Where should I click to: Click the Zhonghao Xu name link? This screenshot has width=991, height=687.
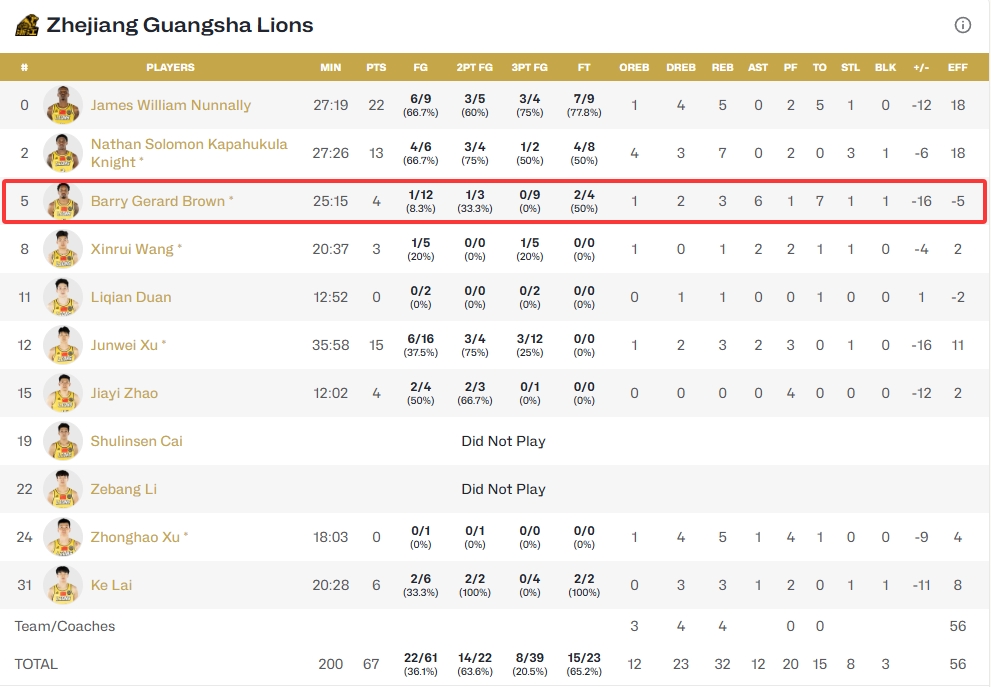(136, 537)
